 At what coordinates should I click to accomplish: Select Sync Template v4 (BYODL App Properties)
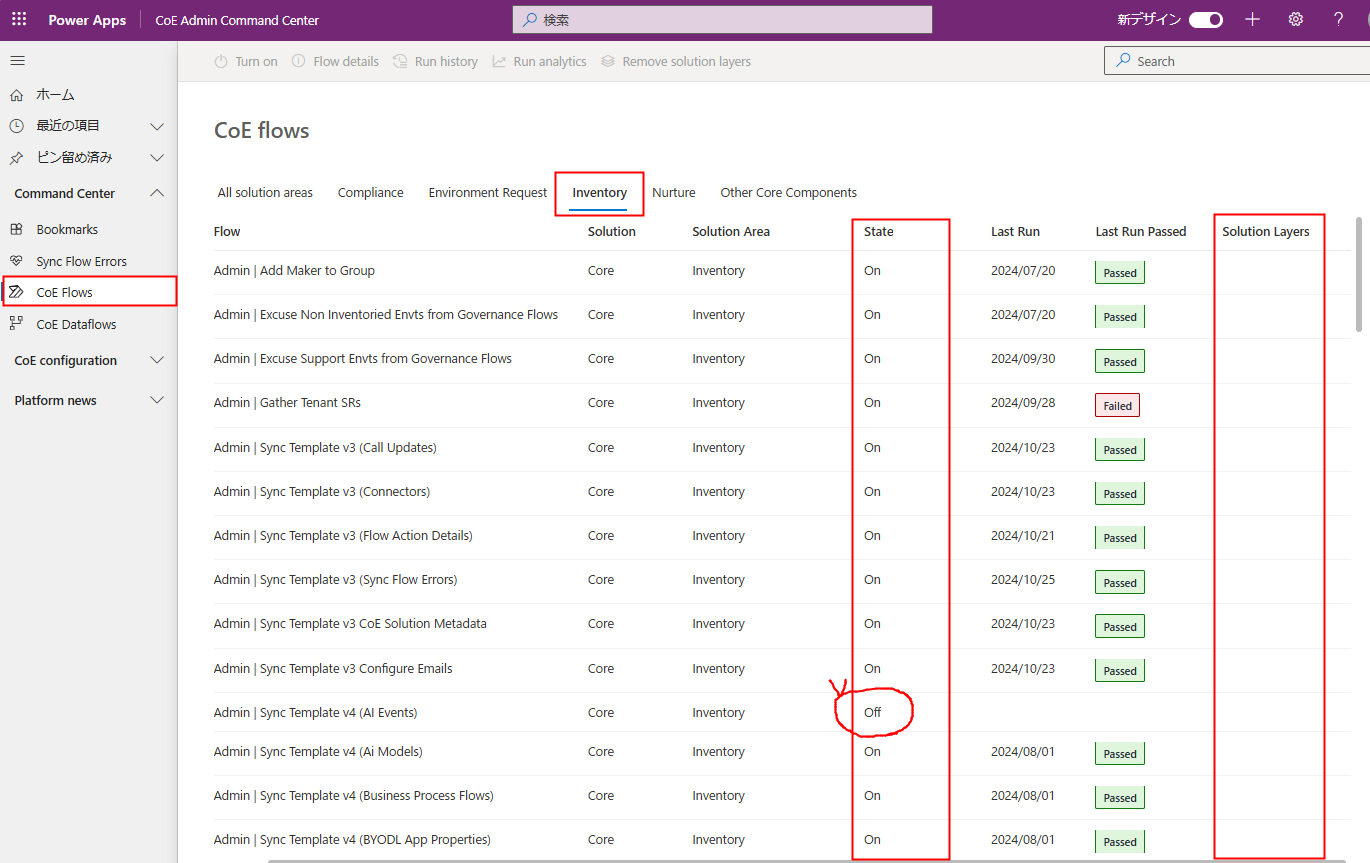(x=352, y=839)
